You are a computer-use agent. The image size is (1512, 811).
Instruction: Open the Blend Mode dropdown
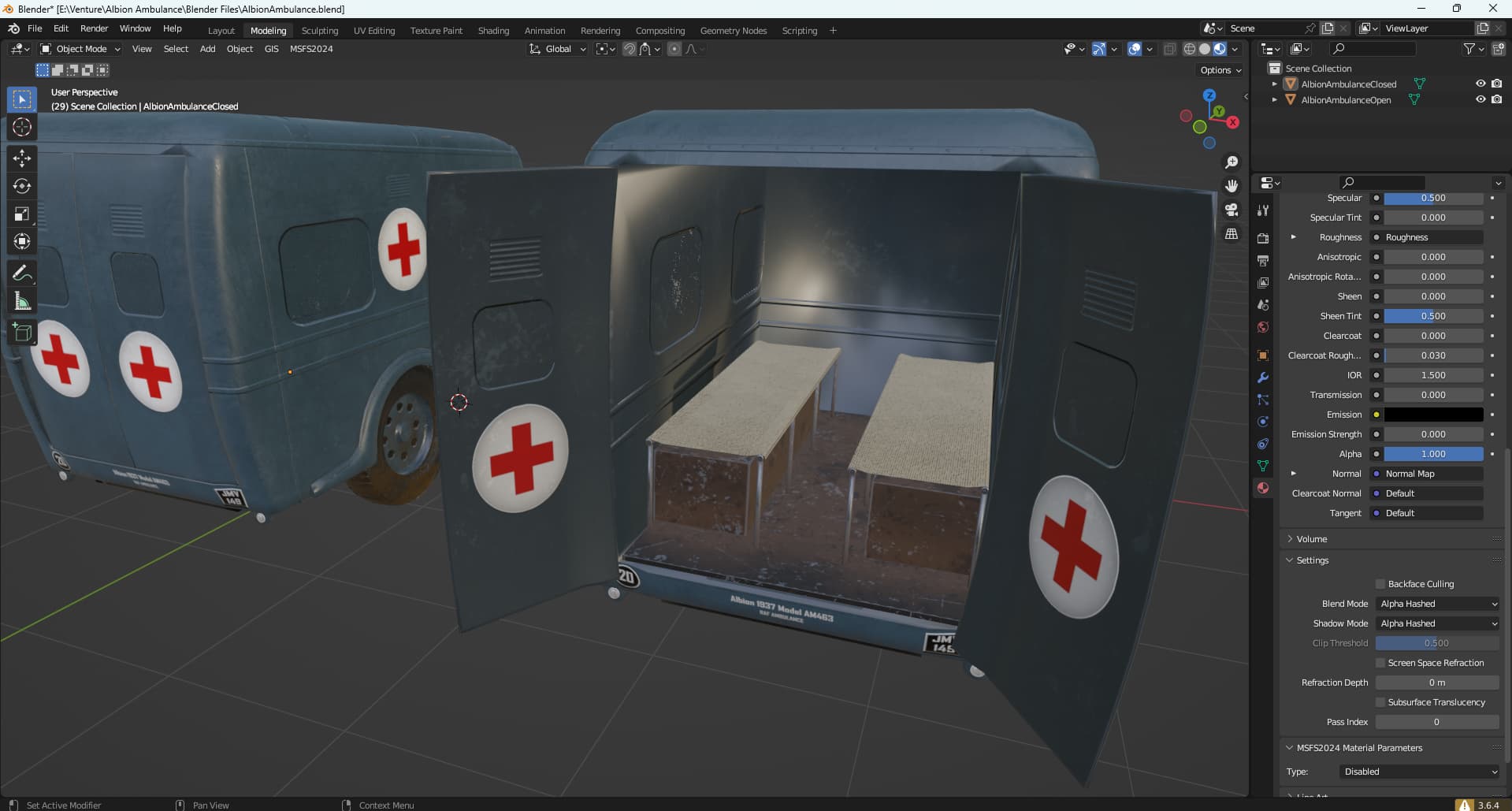click(1437, 604)
